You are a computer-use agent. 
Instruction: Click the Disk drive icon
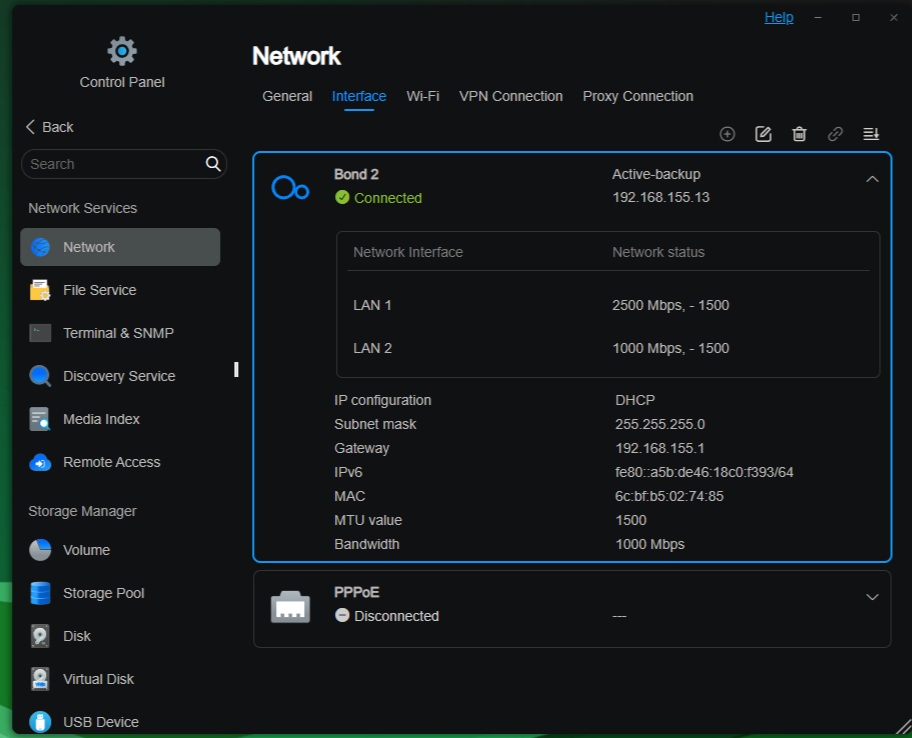point(40,636)
